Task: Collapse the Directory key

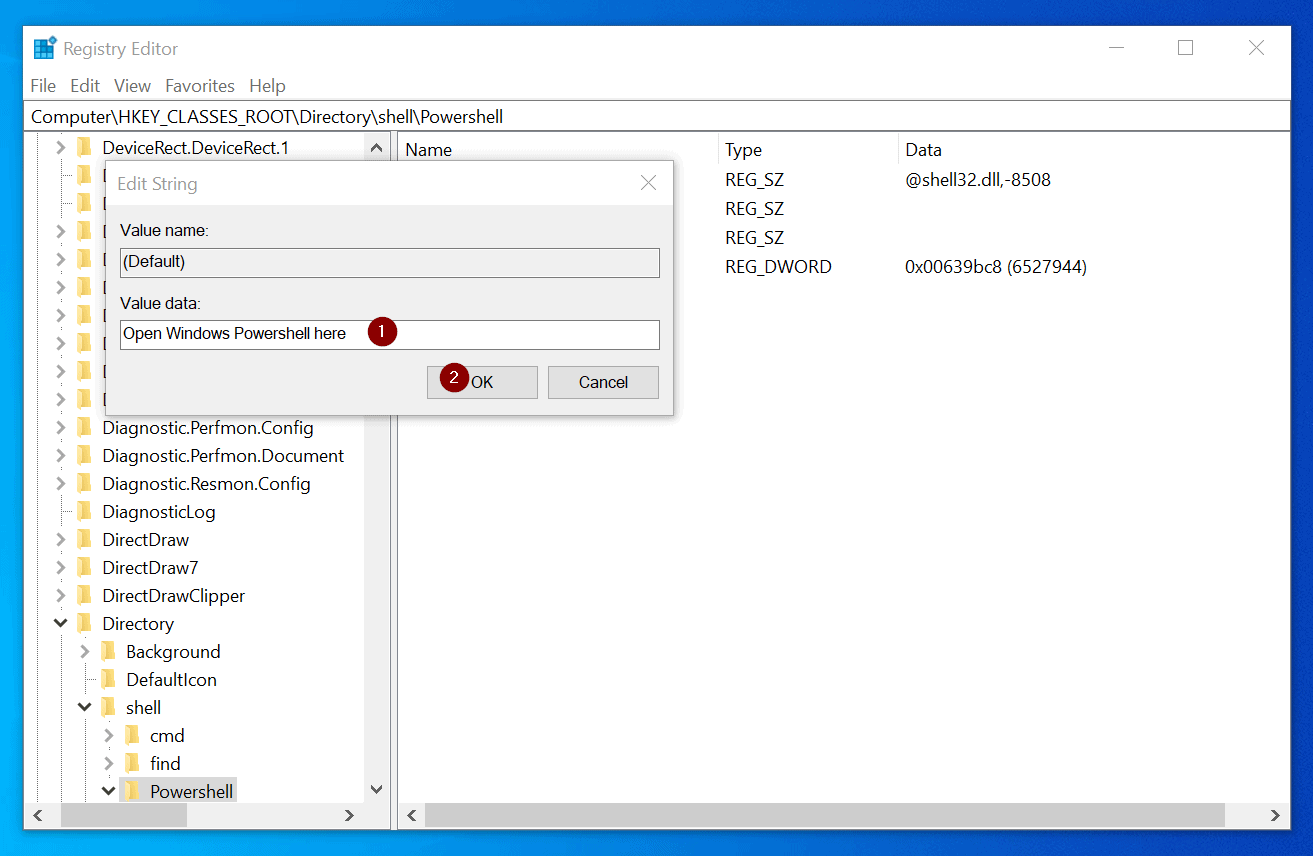Action: tap(60, 624)
